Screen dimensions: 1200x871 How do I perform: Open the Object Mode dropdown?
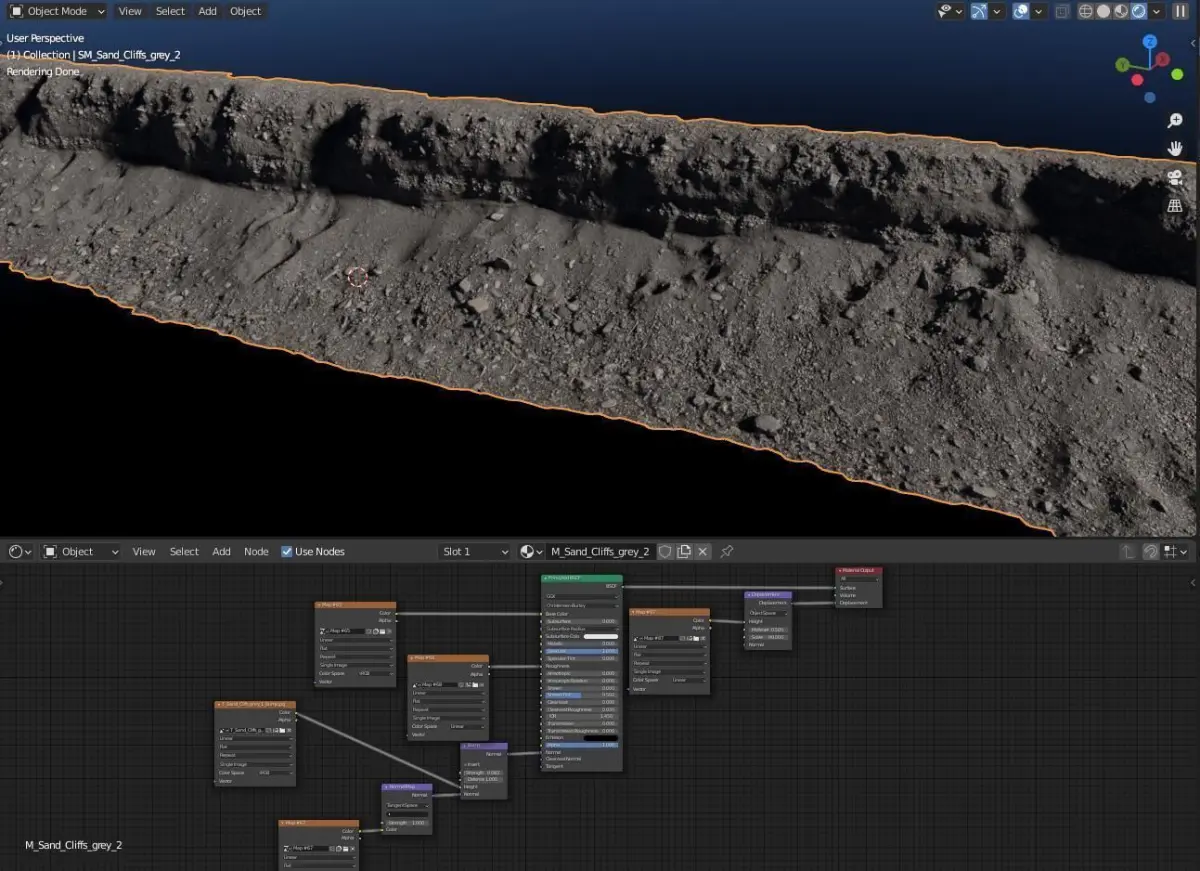pos(58,11)
